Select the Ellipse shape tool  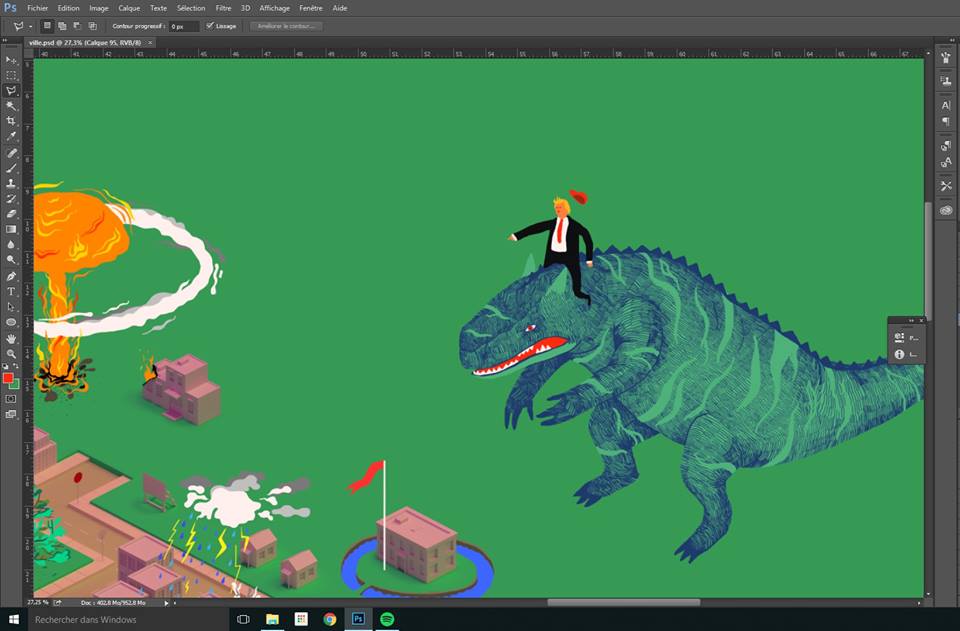[11, 323]
